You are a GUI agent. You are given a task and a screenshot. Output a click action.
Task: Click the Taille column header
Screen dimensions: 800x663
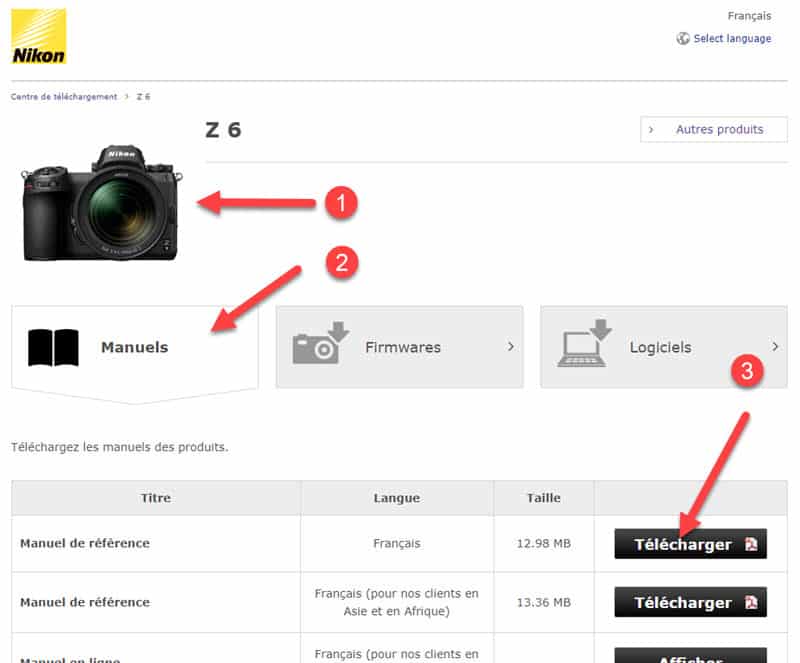pyautogui.click(x=544, y=498)
